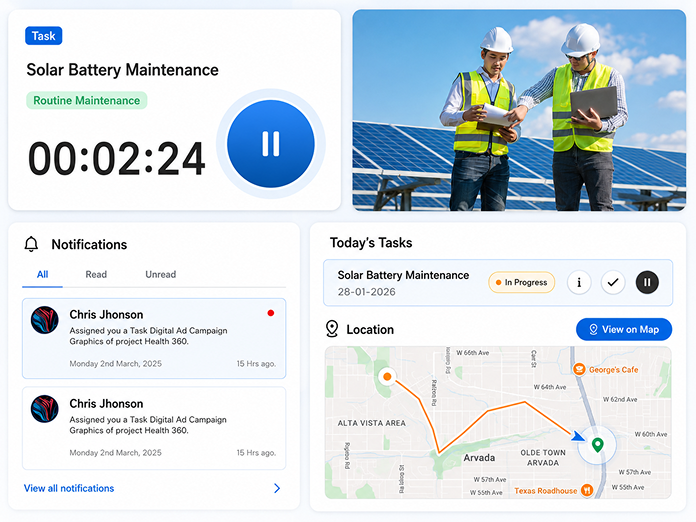Switch to the All notifications tab
Screen dimensions: 696x522
click(42, 274)
